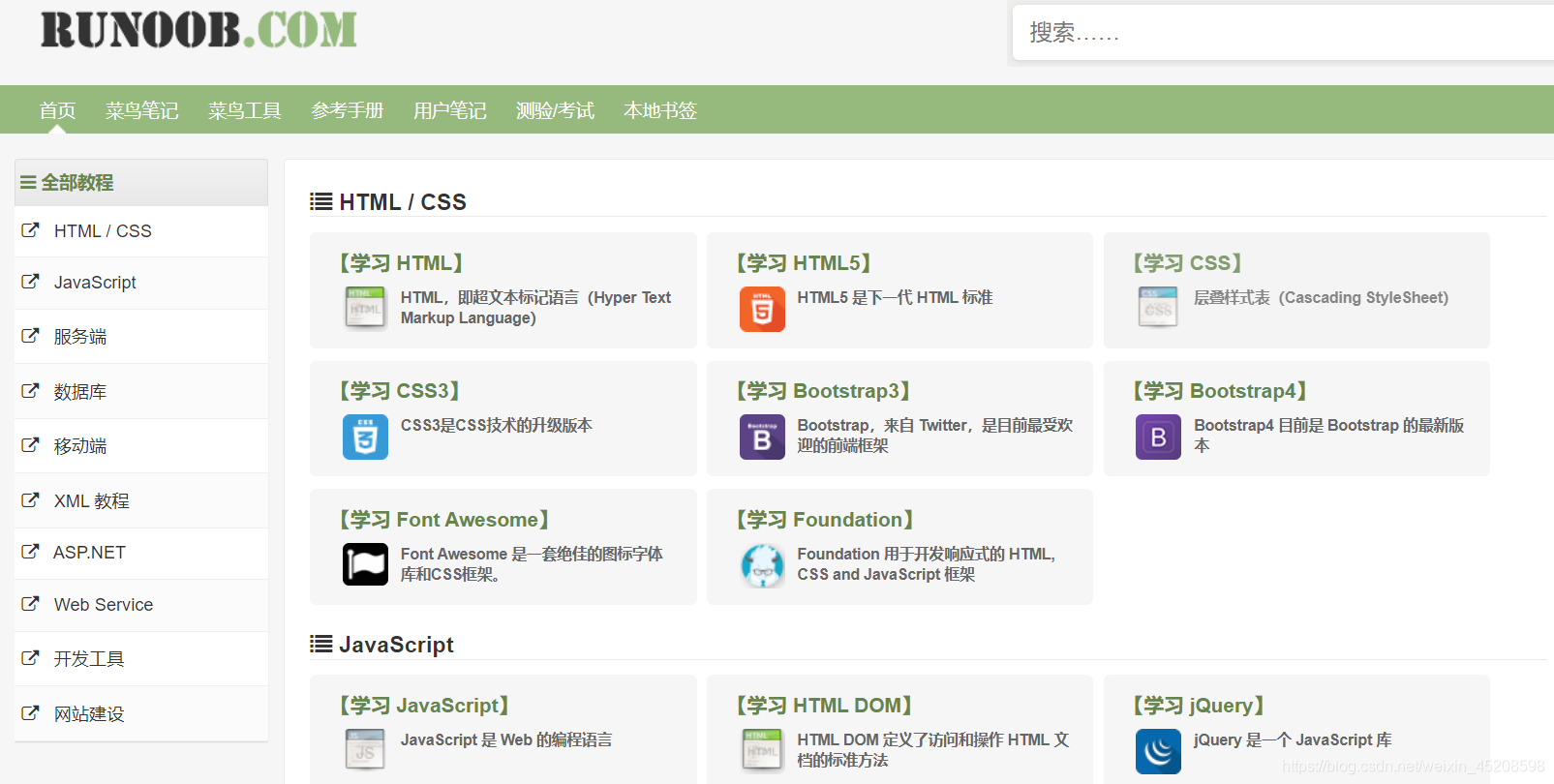Click the HTML tutorial icon

coord(365,308)
